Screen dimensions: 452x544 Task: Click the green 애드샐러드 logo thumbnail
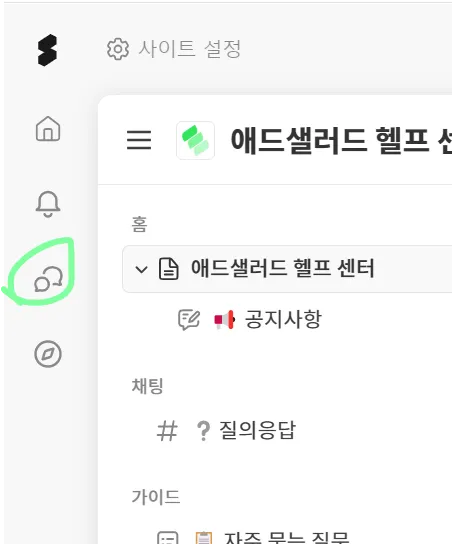[x=195, y=140]
